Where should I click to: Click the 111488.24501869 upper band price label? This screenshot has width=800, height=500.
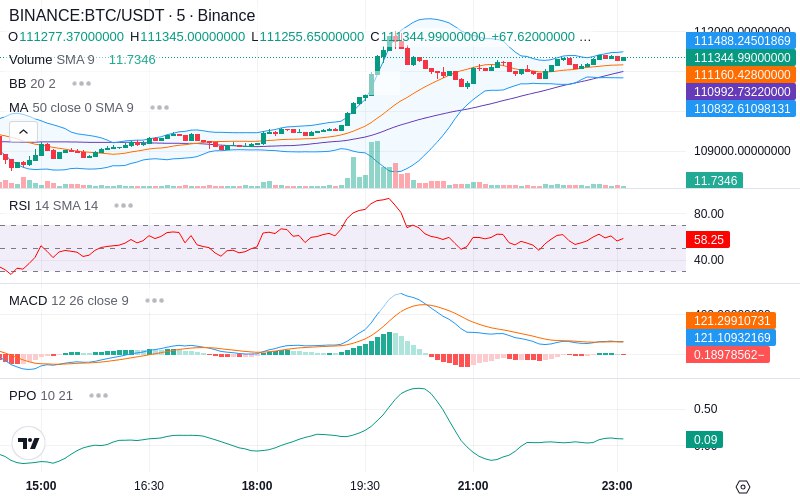[x=741, y=41]
